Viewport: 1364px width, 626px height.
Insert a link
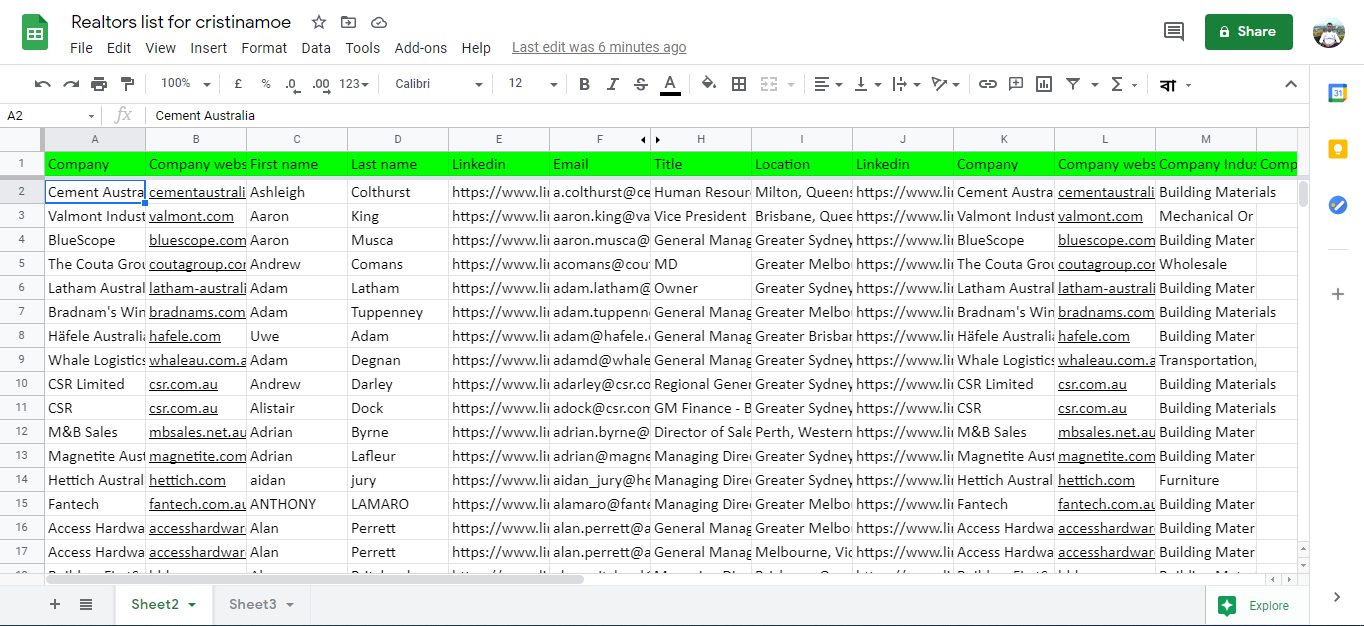tap(988, 84)
